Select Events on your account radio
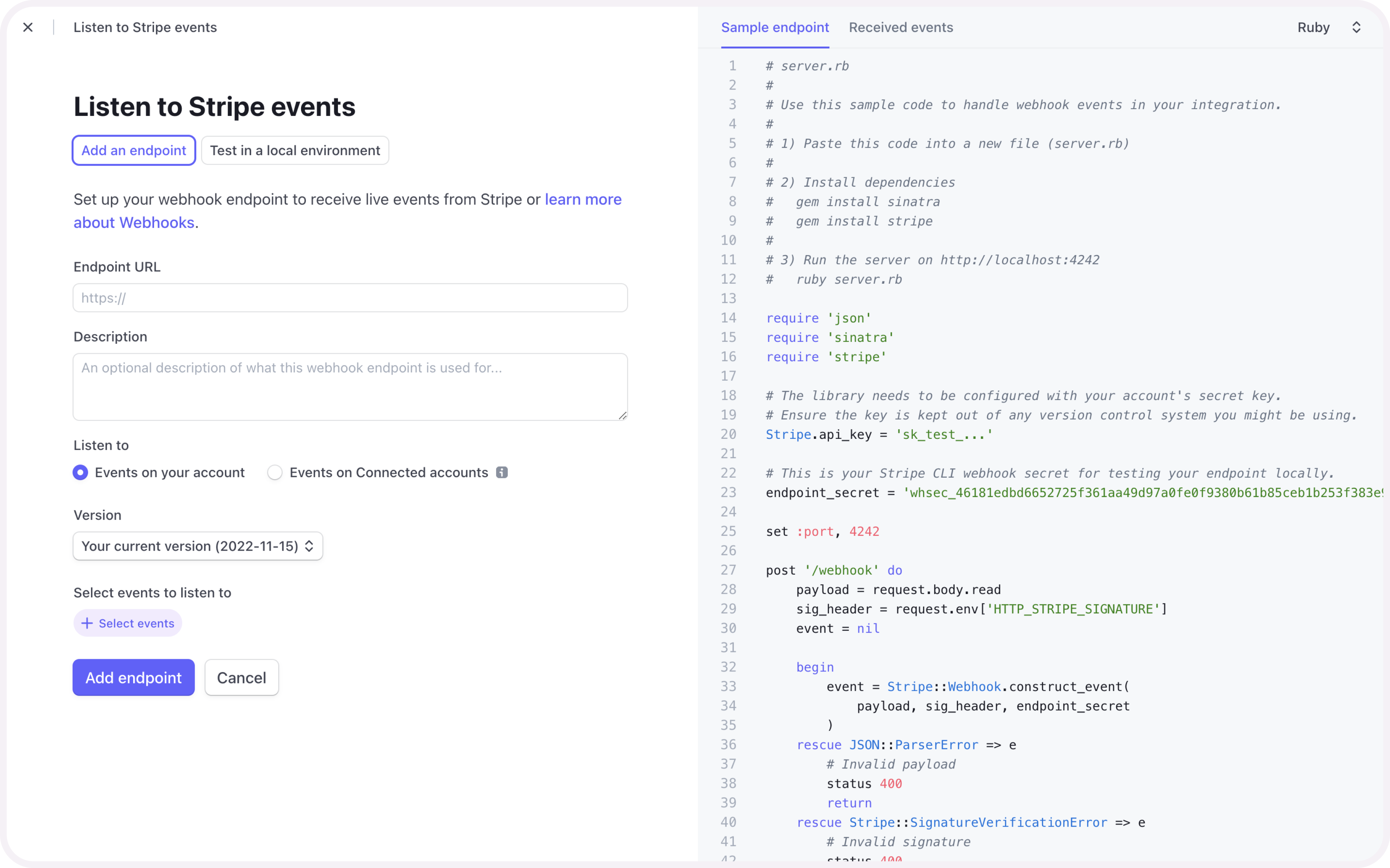 (81, 472)
